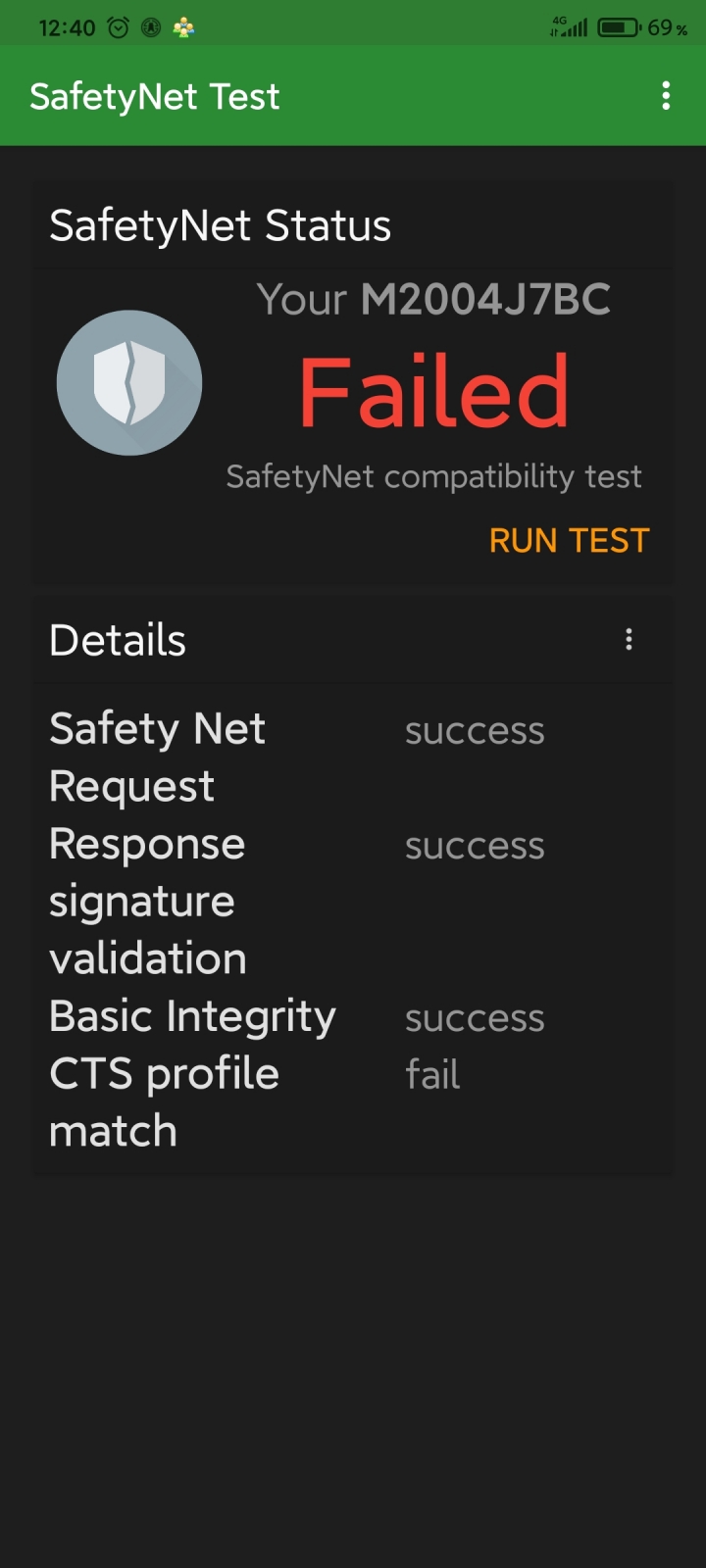
Task: Tap the circular notification icon after the alarm
Action: 151,27
